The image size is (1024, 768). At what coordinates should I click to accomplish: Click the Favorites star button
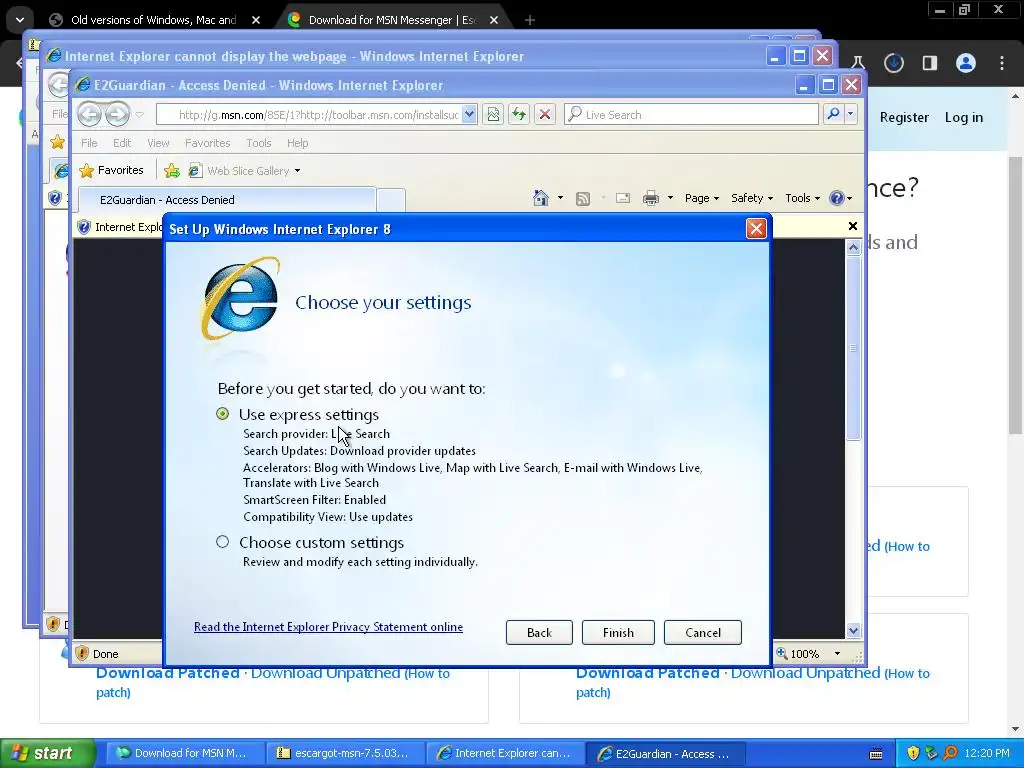[x=111, y=170]
